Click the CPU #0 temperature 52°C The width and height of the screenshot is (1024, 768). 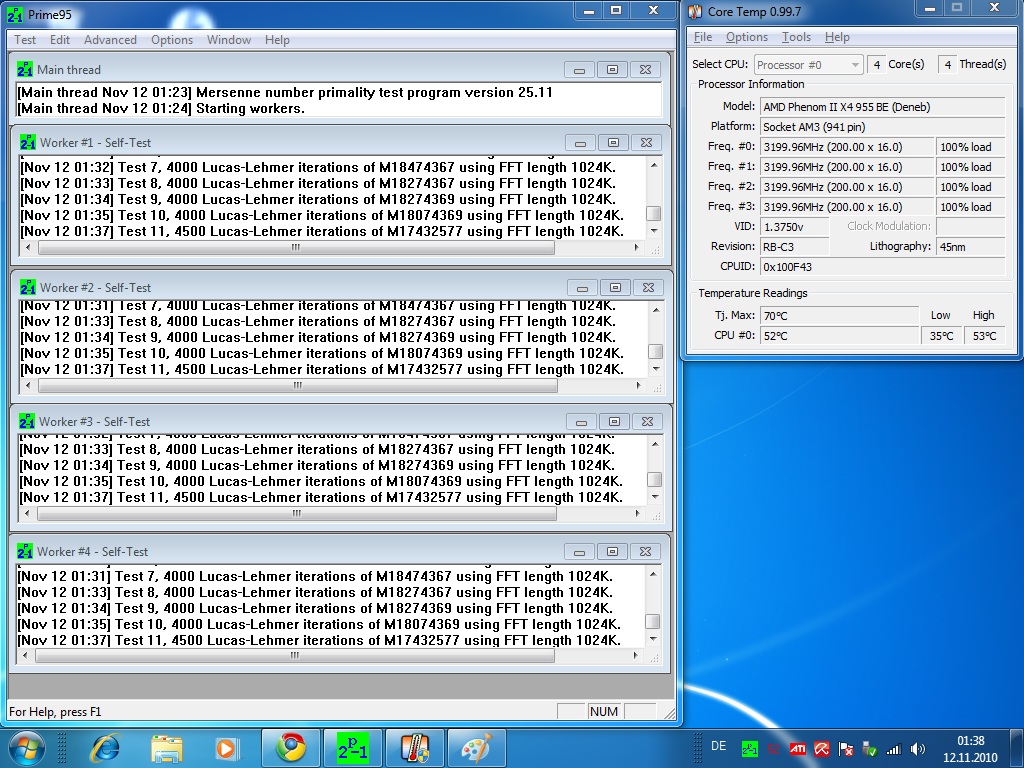839,336
